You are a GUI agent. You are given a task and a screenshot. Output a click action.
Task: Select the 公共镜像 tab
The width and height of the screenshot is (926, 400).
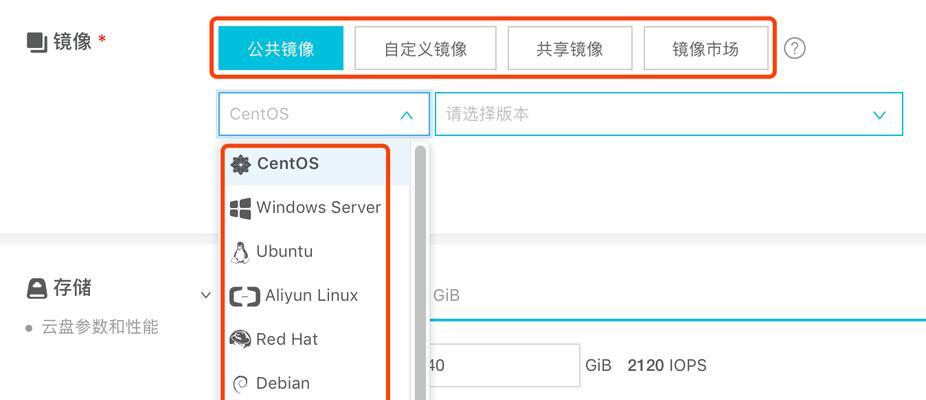coord(281,48)
